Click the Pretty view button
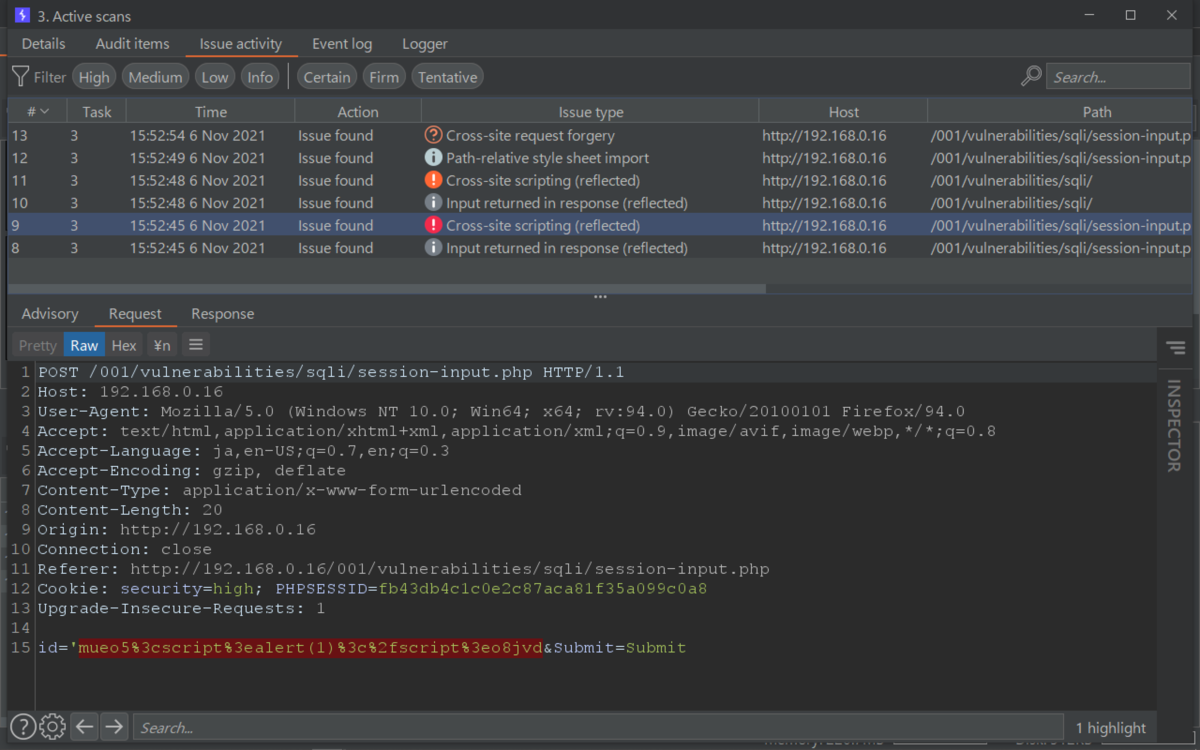This screenshot has height=750, width=1200. (38, 345)
